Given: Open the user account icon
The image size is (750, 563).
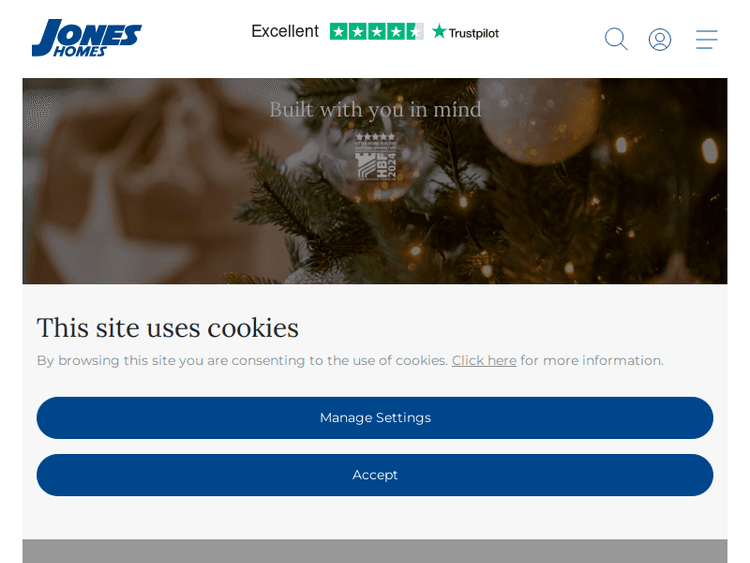Looking at the screenshot, I should (x=660, y=39).
